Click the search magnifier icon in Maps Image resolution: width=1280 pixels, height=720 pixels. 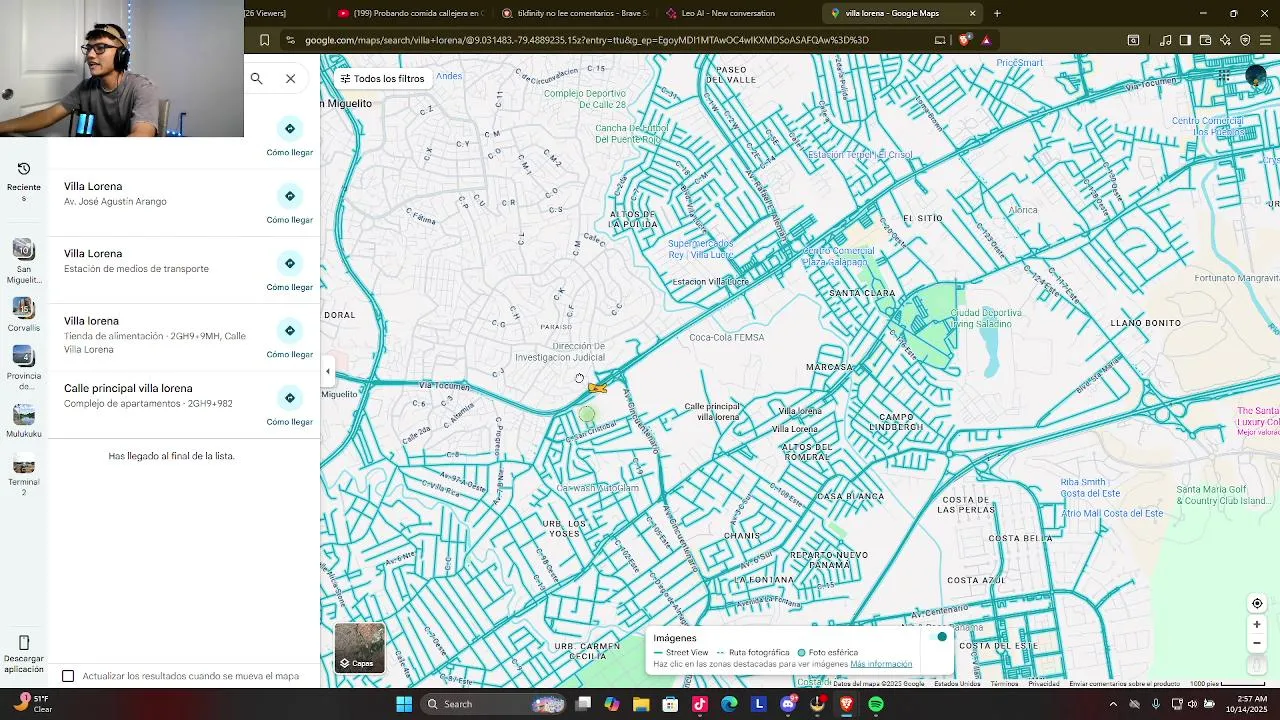click(x=257, y=78)
